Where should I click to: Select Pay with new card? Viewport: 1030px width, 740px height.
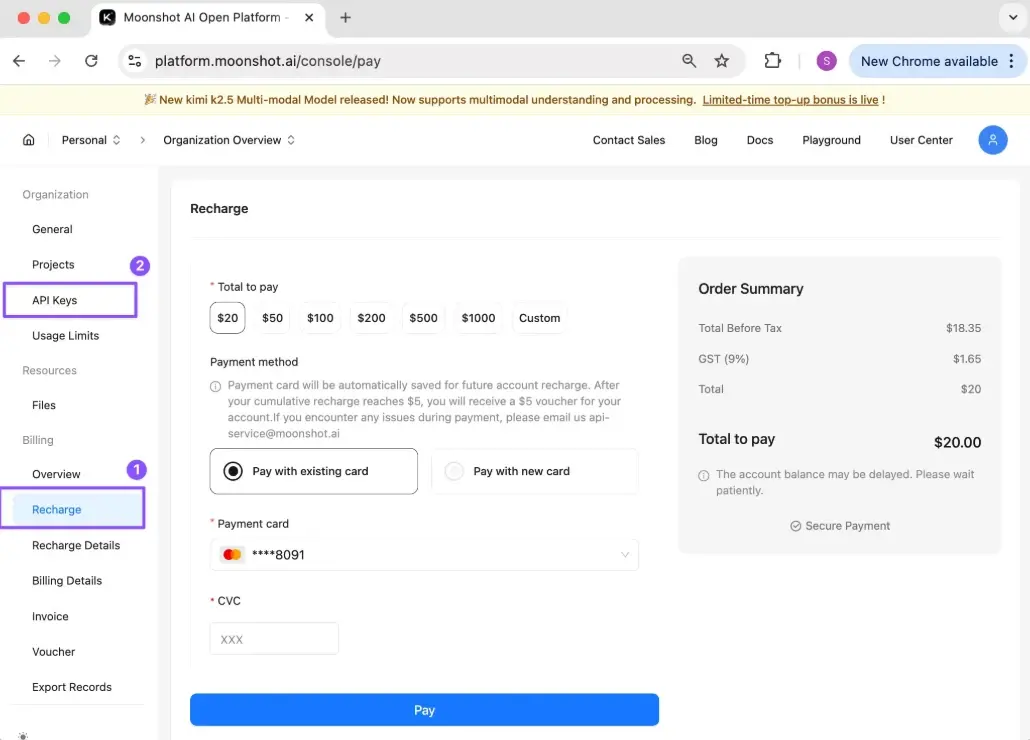[534, 471]
